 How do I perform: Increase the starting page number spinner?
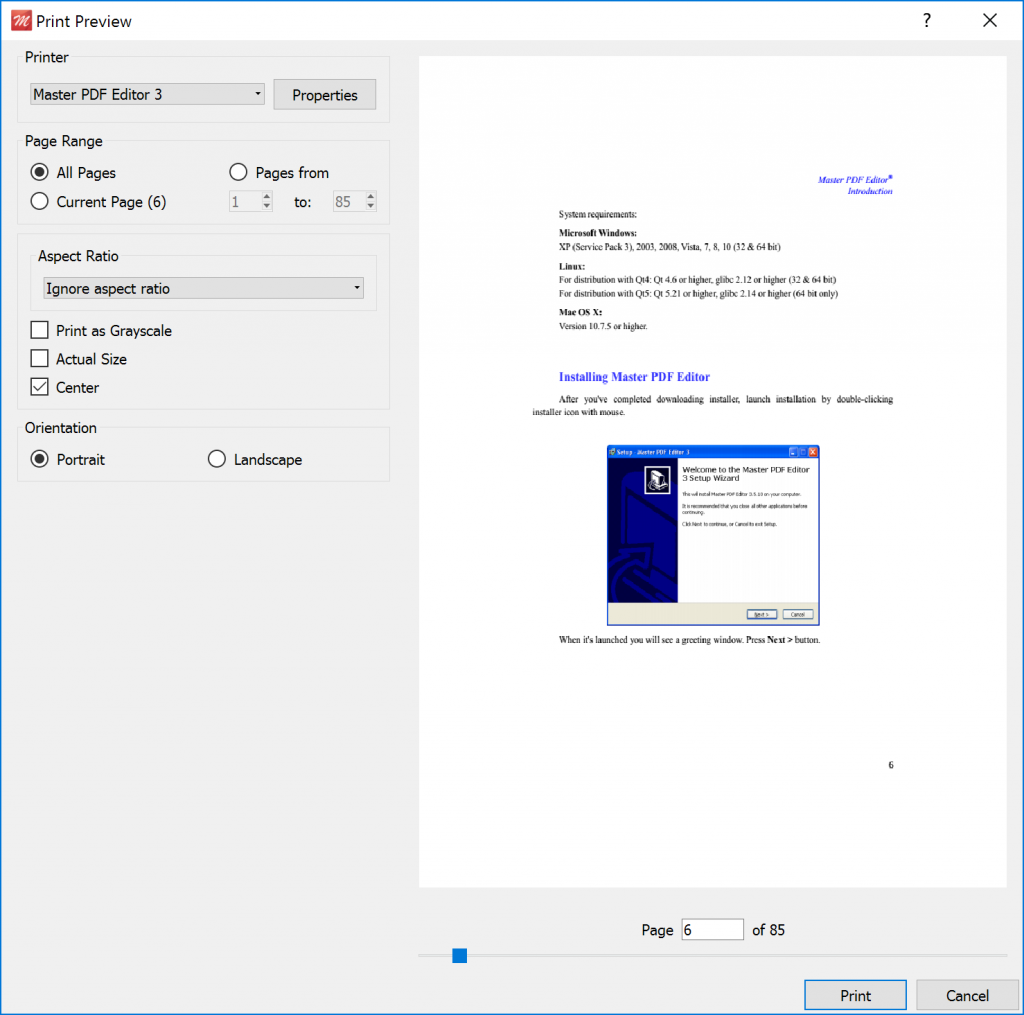[x=266, y=197]
